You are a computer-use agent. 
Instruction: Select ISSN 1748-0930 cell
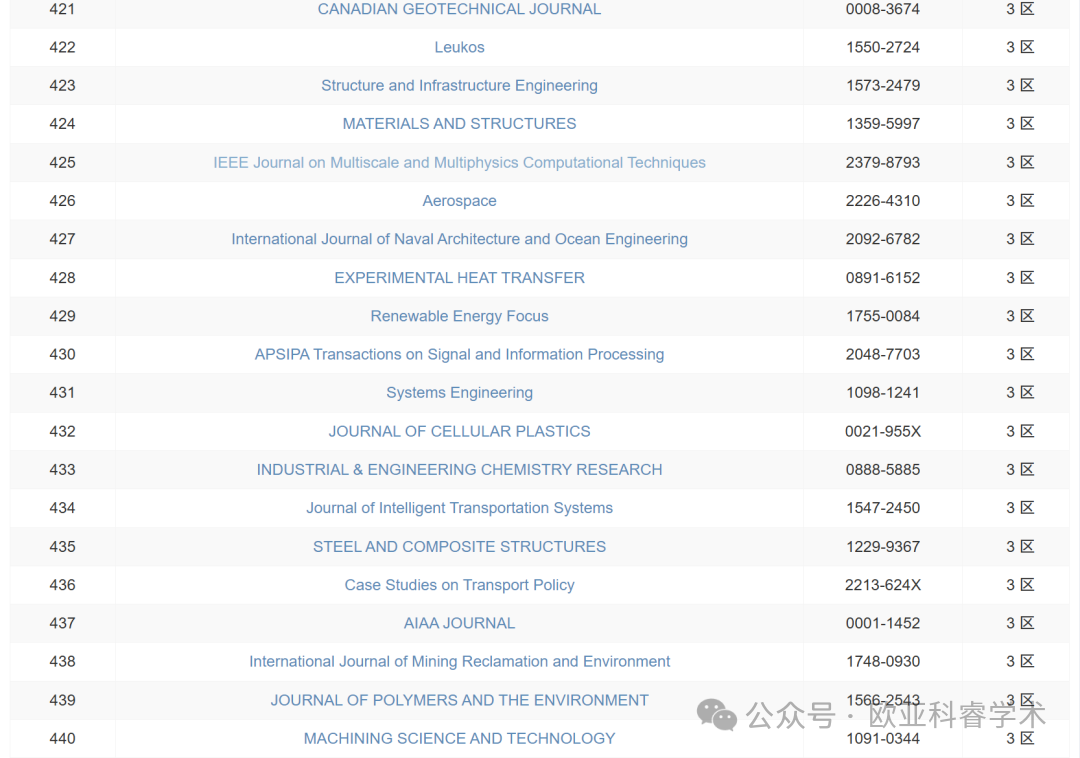pos(883,662)
